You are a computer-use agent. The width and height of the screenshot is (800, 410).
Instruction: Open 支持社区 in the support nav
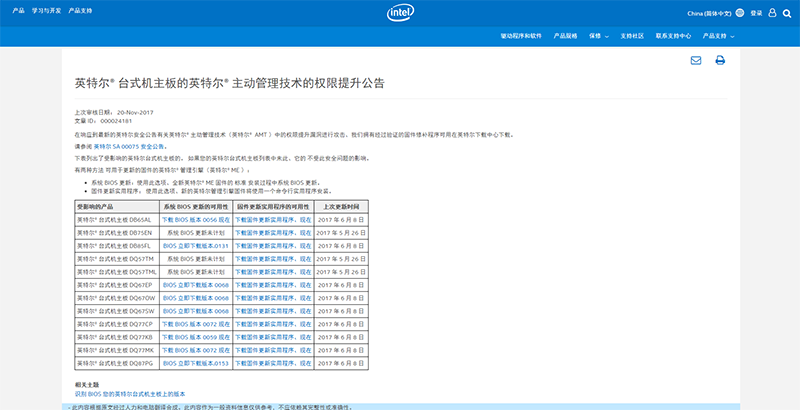pyautogui.click(x=632, y=36)
